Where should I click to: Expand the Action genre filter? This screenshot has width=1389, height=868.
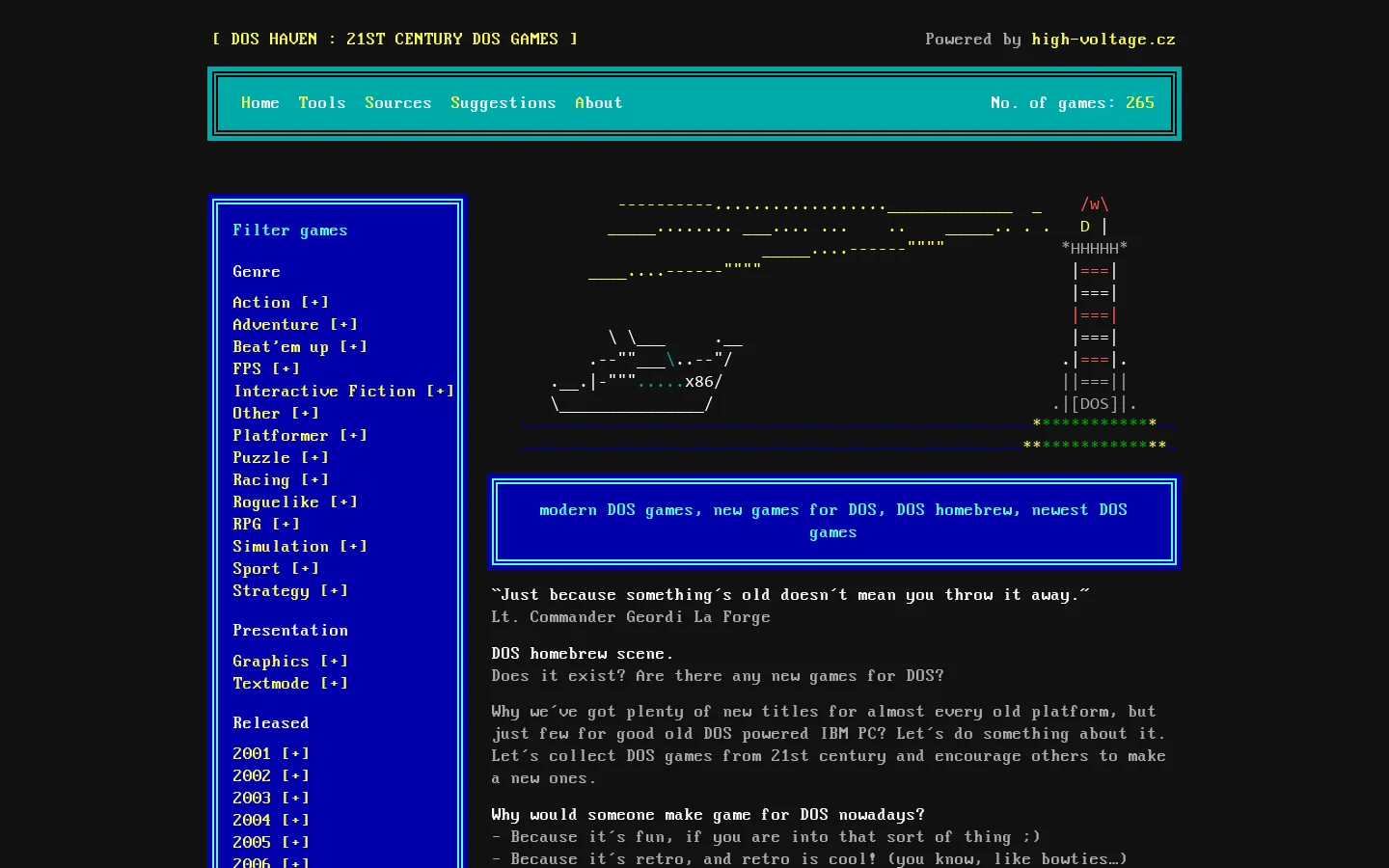[280, 303]
